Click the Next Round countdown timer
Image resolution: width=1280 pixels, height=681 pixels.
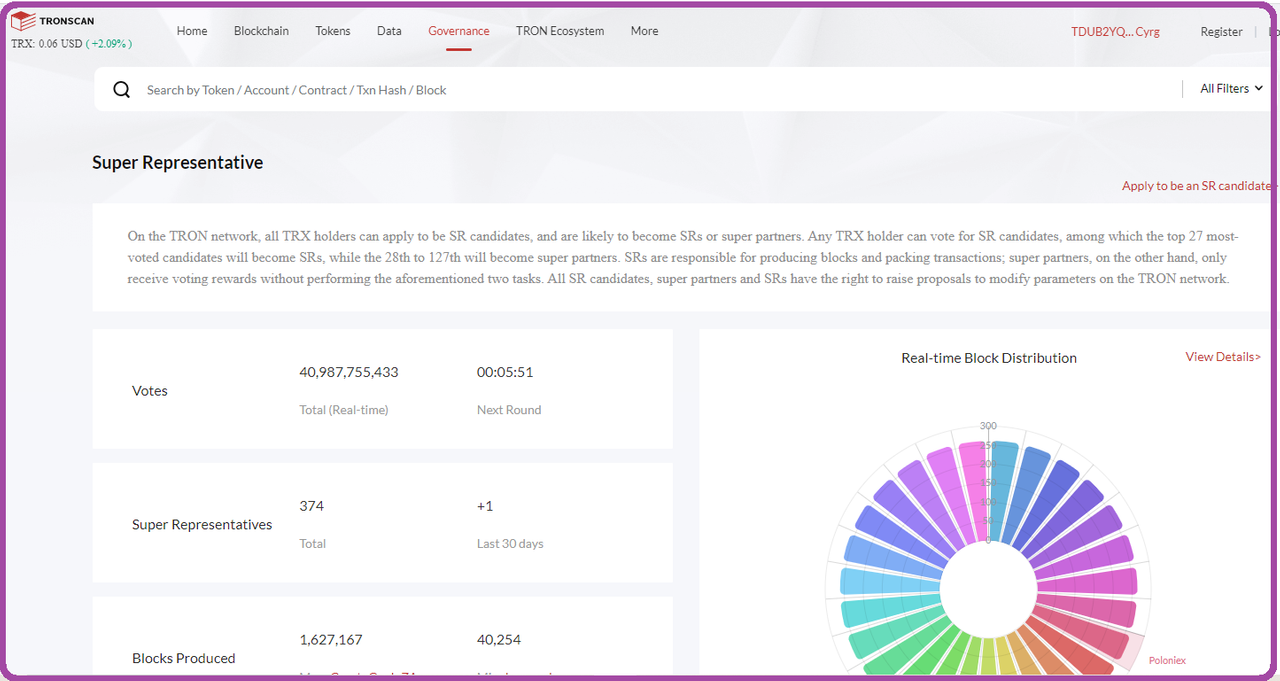pos(503,372)
